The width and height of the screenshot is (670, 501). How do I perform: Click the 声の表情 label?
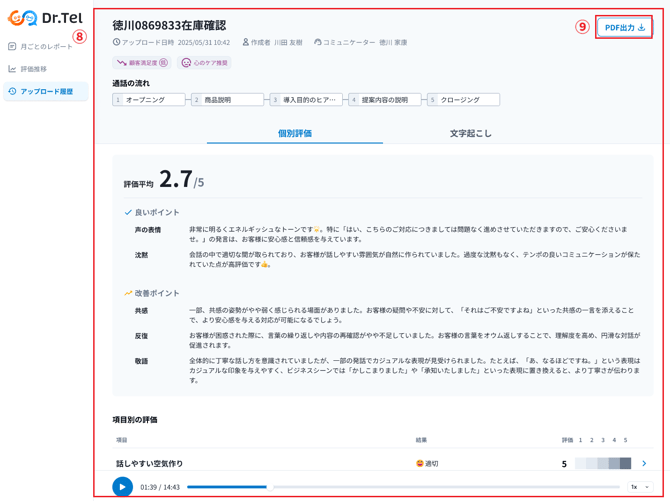(x=148, y=230)
